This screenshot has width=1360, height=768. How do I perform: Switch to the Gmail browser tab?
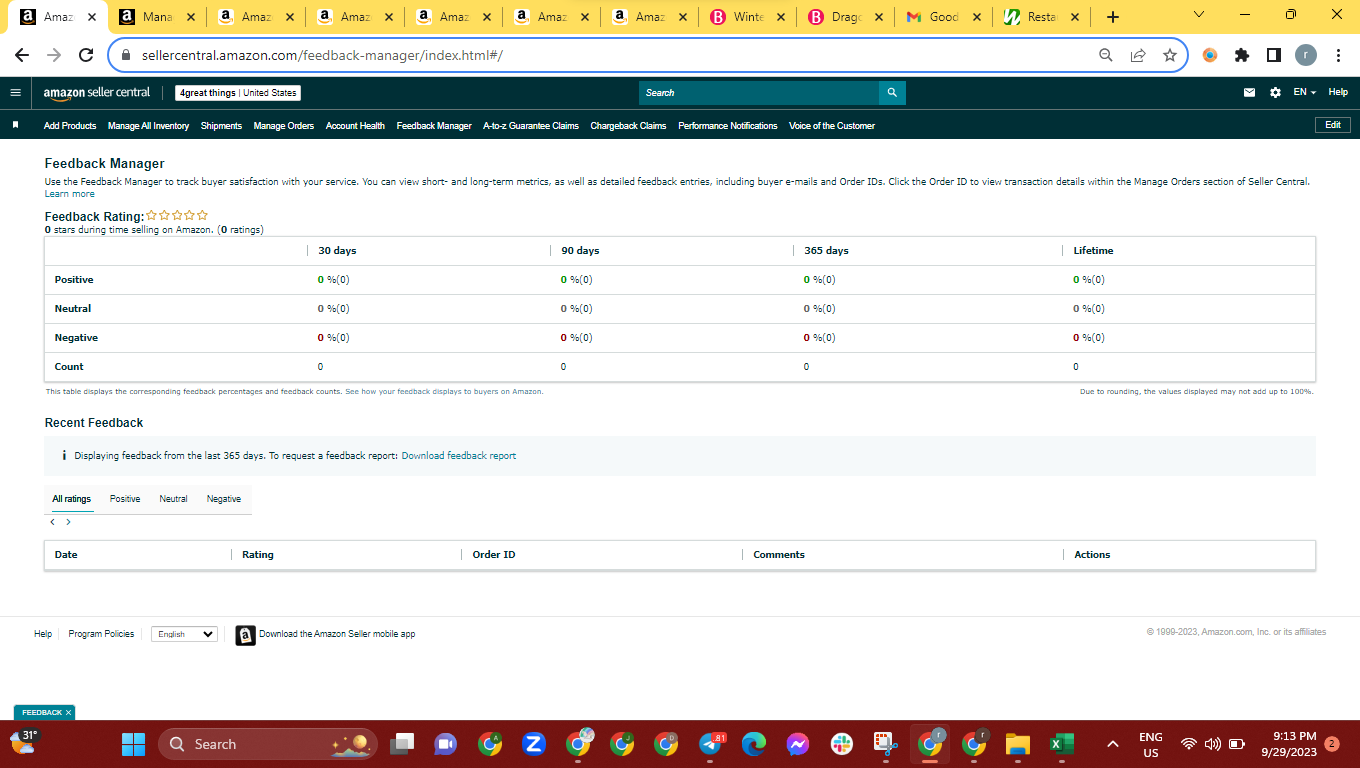click(944, 17)
